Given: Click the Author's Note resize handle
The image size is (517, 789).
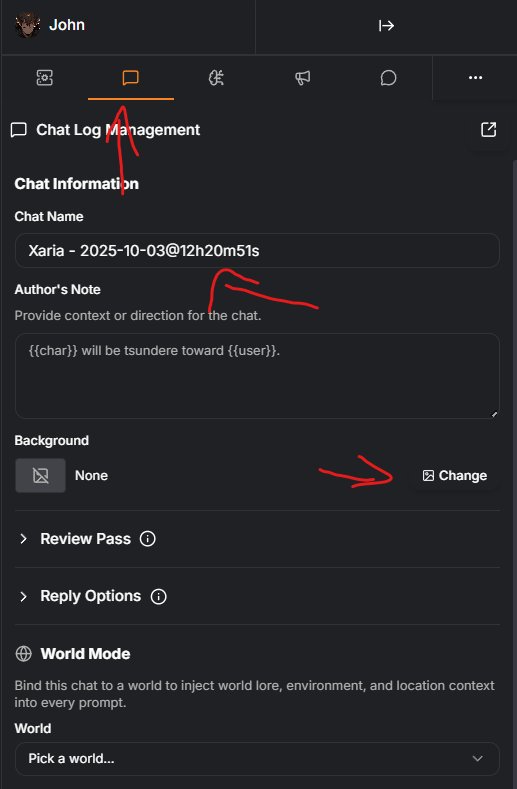Looking at the screenshot, I should [x=494, y=414].
